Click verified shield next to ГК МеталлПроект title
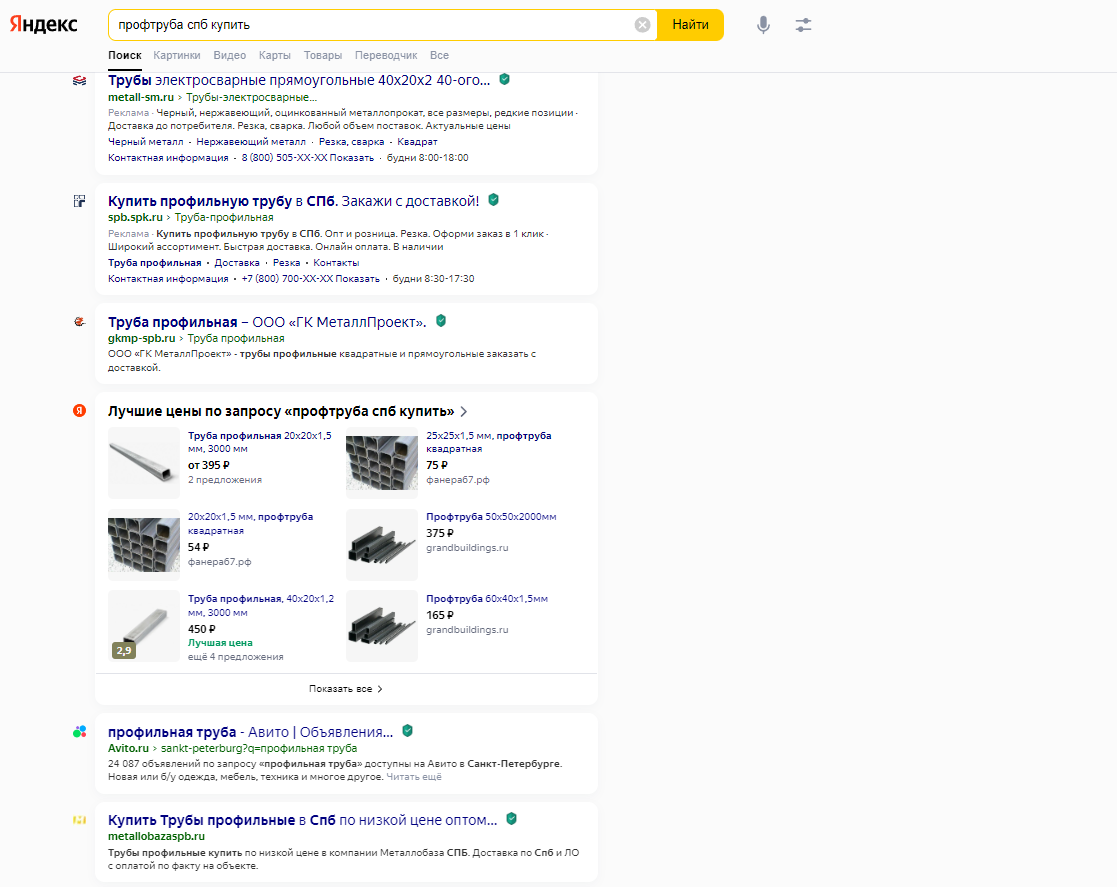 [441, 321]
